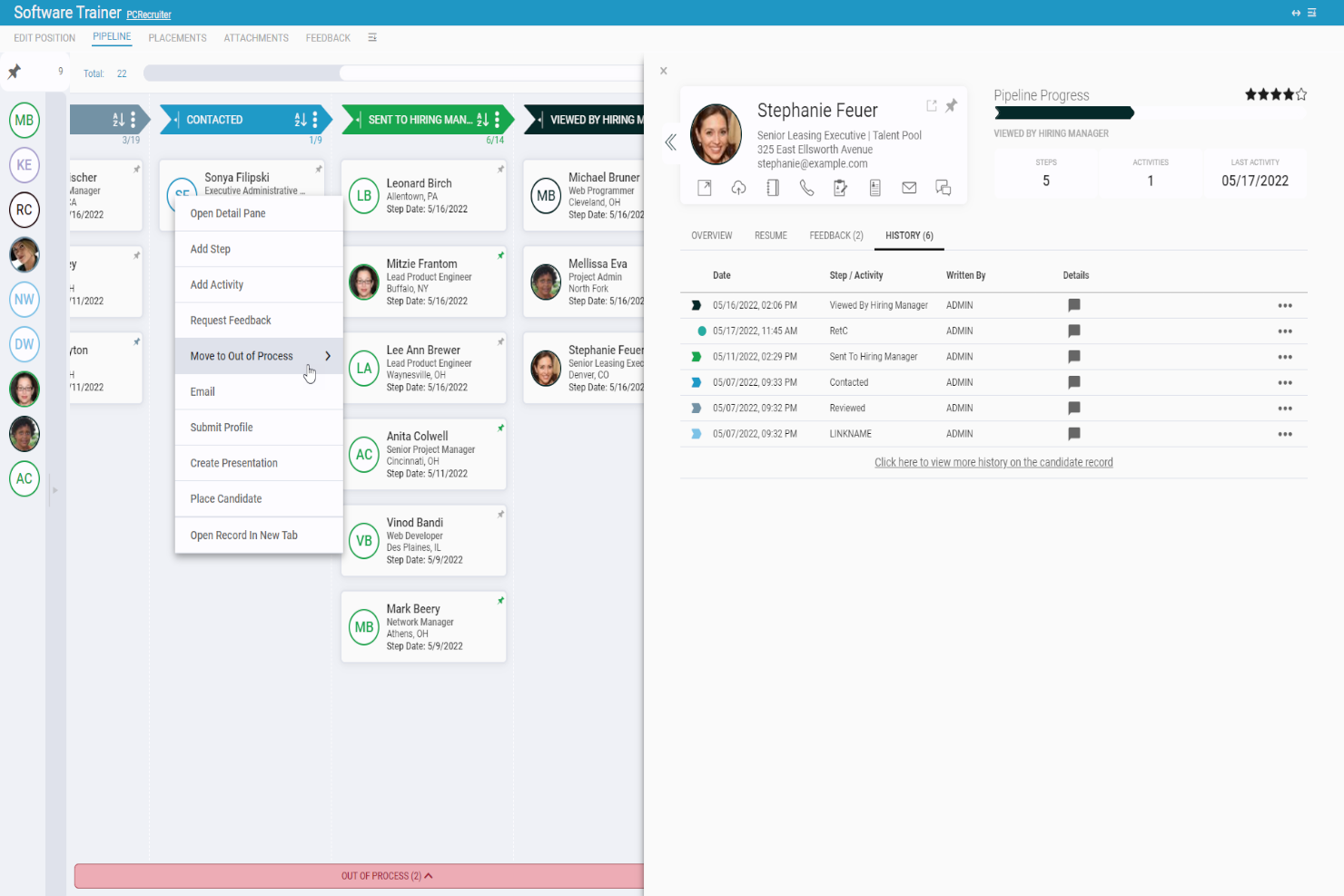
Task: Click pop-out icon beside Stephanie Feuer's name
Action: 931,106
